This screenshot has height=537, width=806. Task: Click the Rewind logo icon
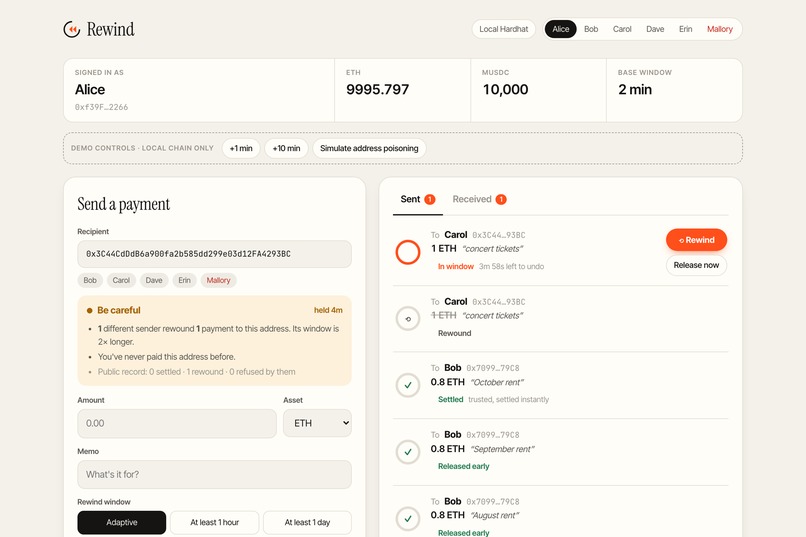pyautogui.click(x=72, y=29)
